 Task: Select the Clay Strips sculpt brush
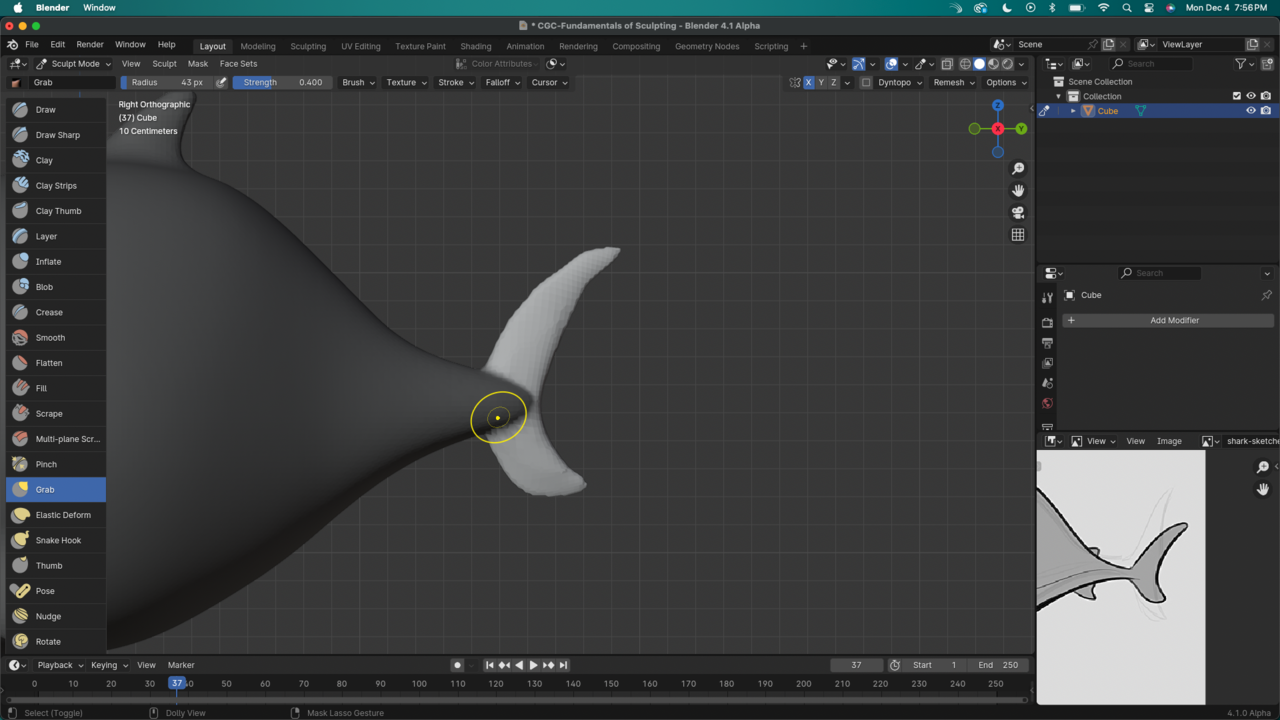pos(56,185)
